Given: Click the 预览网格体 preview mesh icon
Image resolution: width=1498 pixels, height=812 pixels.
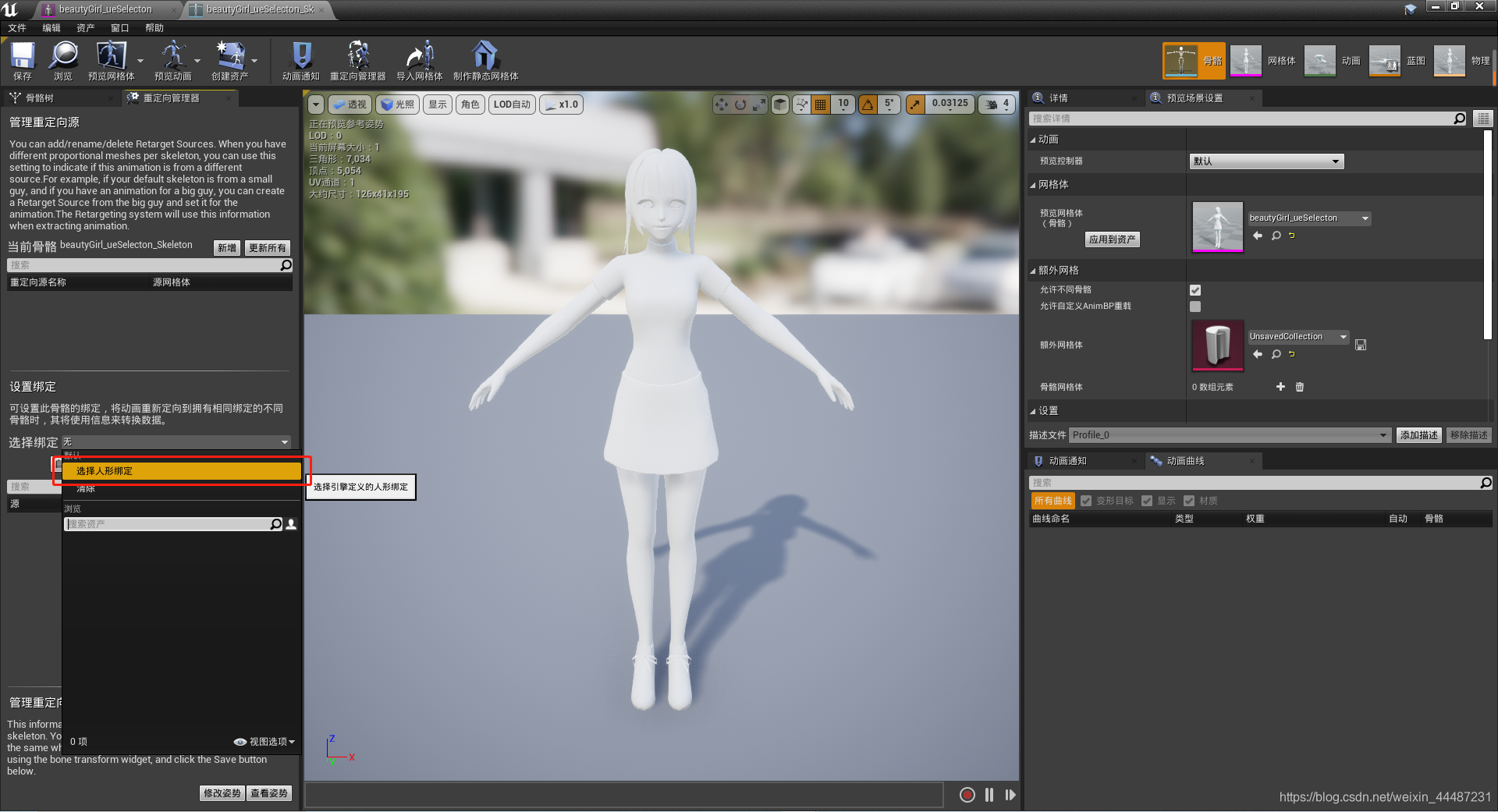Looking at the screenshot, I should pos(112,61).
